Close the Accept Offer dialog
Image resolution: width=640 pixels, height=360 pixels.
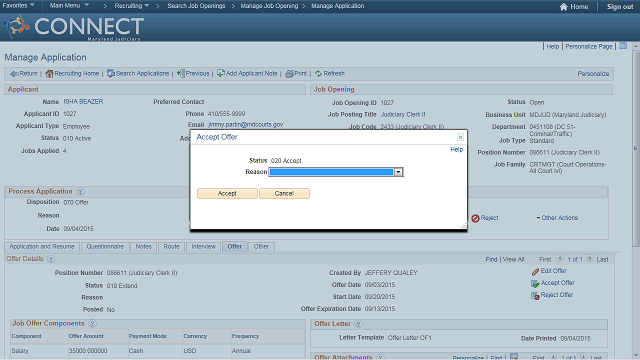click(x=460, y=137)
